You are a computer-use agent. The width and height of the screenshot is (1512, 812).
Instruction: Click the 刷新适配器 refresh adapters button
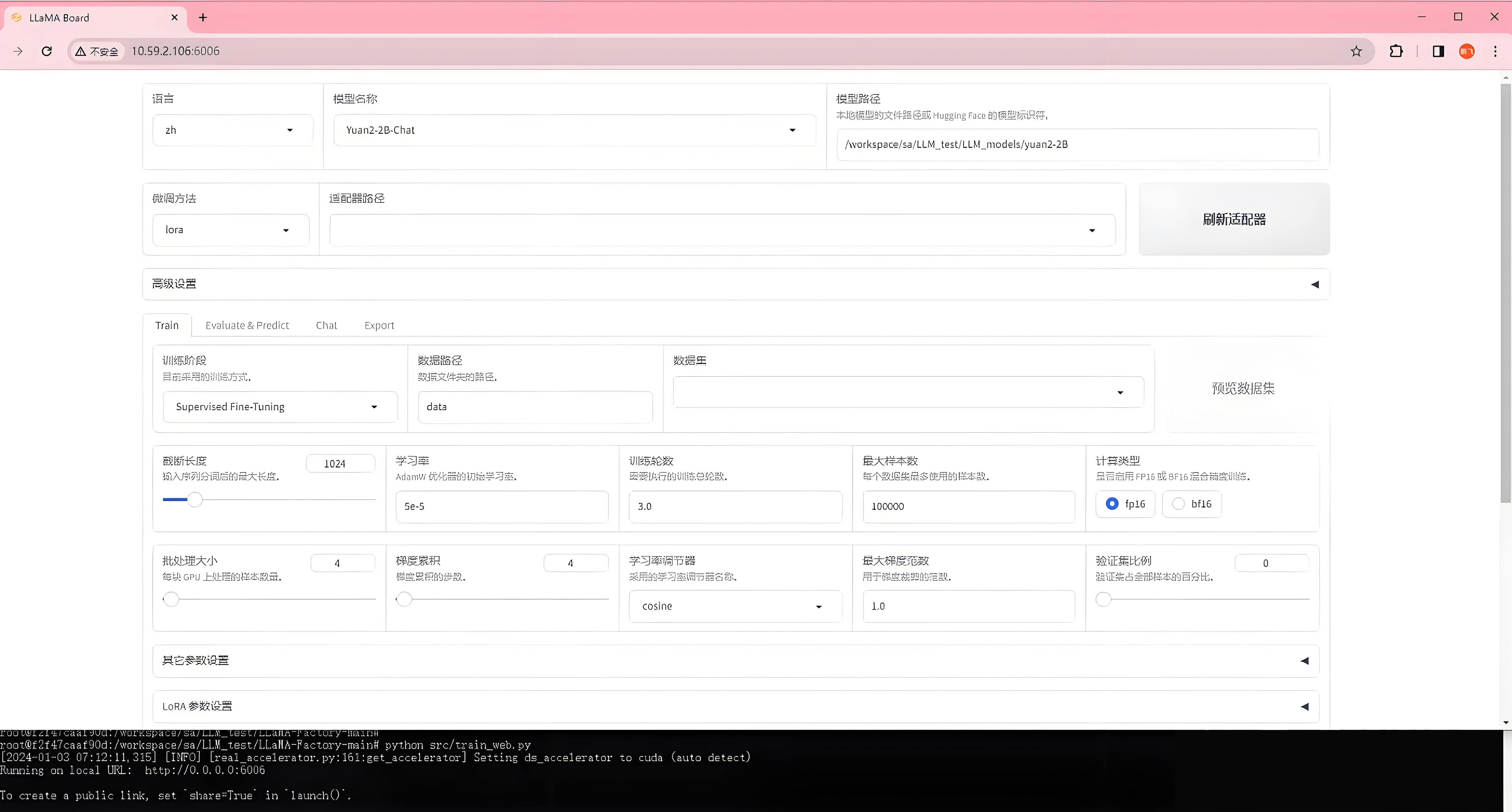click(x=1234, y=219)
